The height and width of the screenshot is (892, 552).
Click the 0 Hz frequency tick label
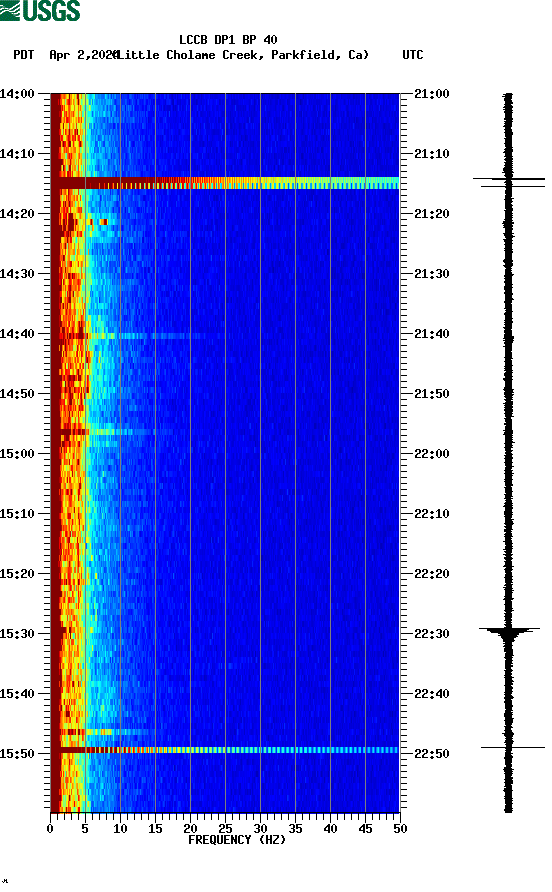pos(50,829)
